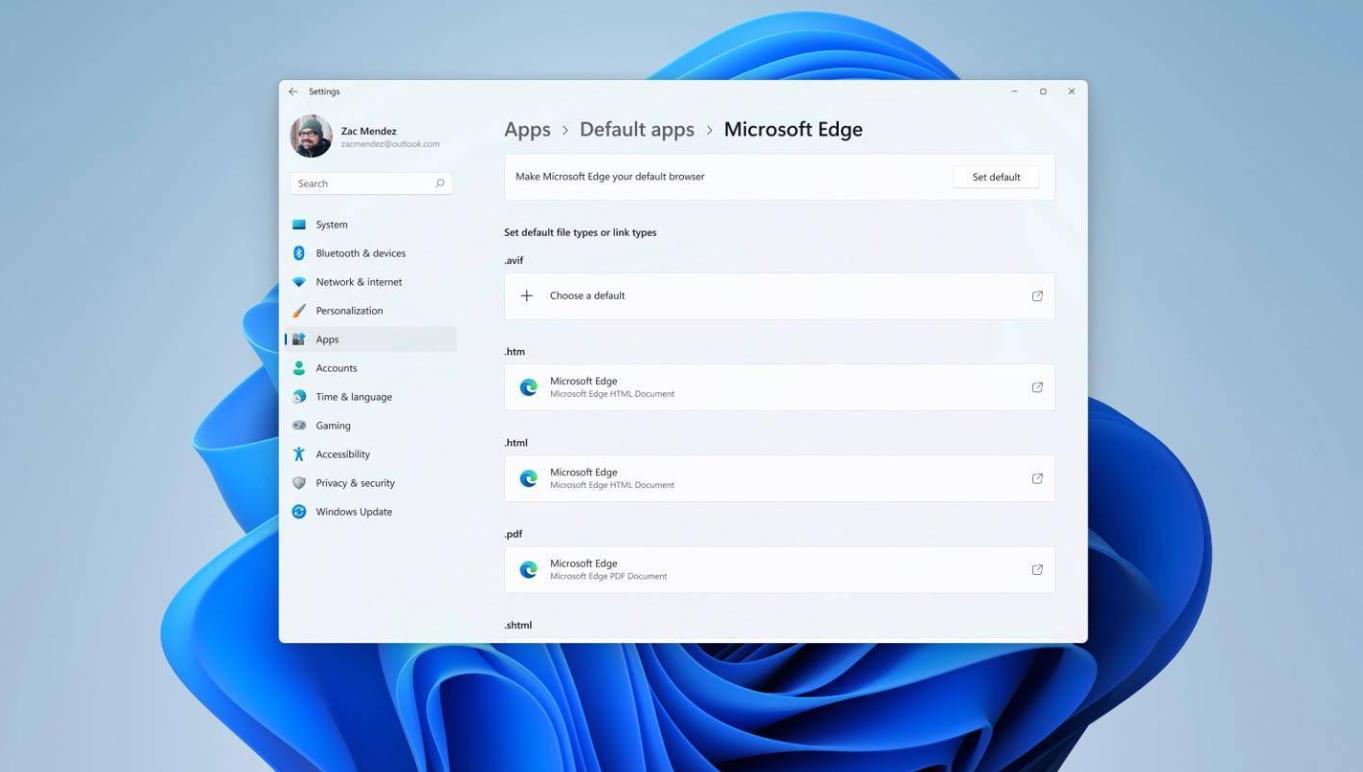Image resolution: width=1363 pixels, height=772 pixels.
Task: Open external link icon in .avif row
Action: click(x=1037, y=296)
